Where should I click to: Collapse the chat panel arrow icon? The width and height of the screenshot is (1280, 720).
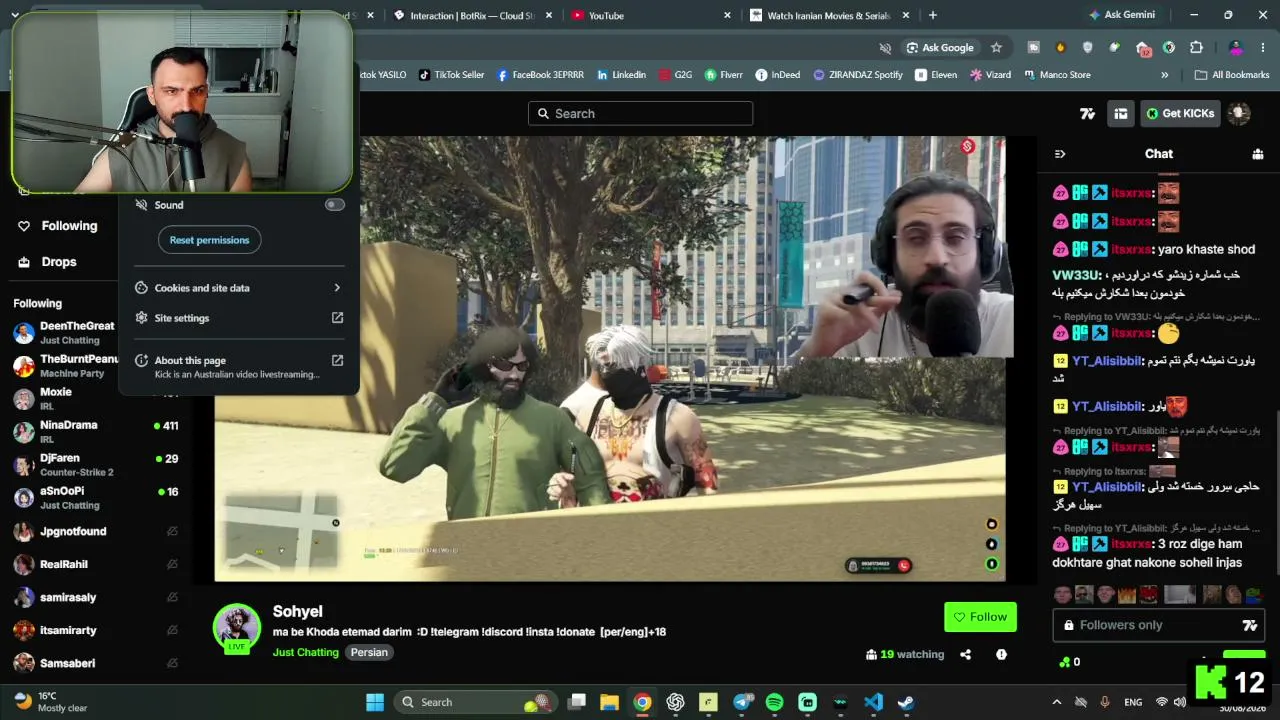pyautogui.click(x=1060, y=154)
